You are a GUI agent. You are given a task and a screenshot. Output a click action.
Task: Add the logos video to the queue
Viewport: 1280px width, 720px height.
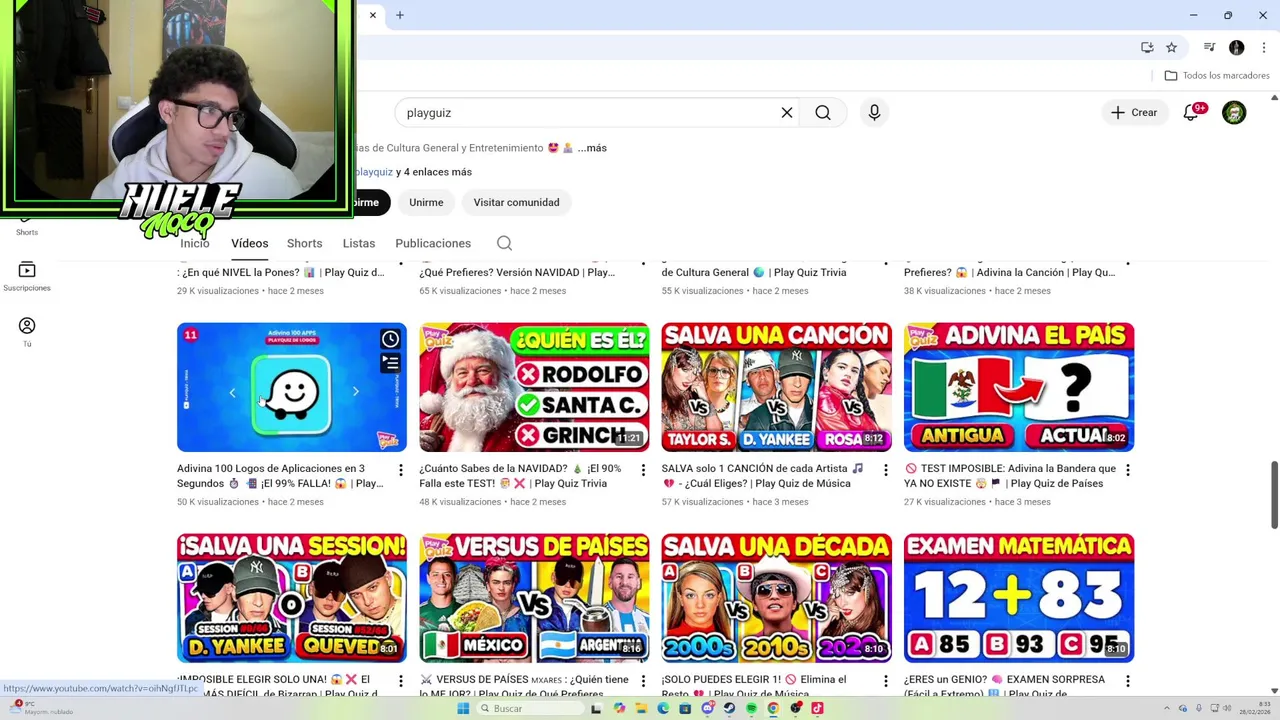tap(390, 363)
